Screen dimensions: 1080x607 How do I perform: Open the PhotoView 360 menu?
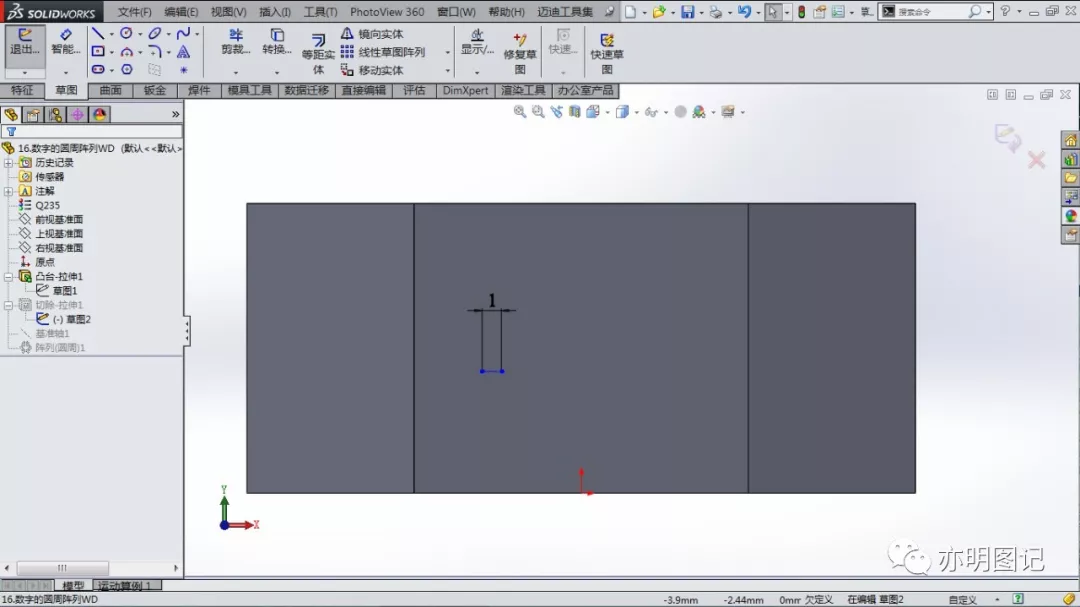(x=387, y=12)
